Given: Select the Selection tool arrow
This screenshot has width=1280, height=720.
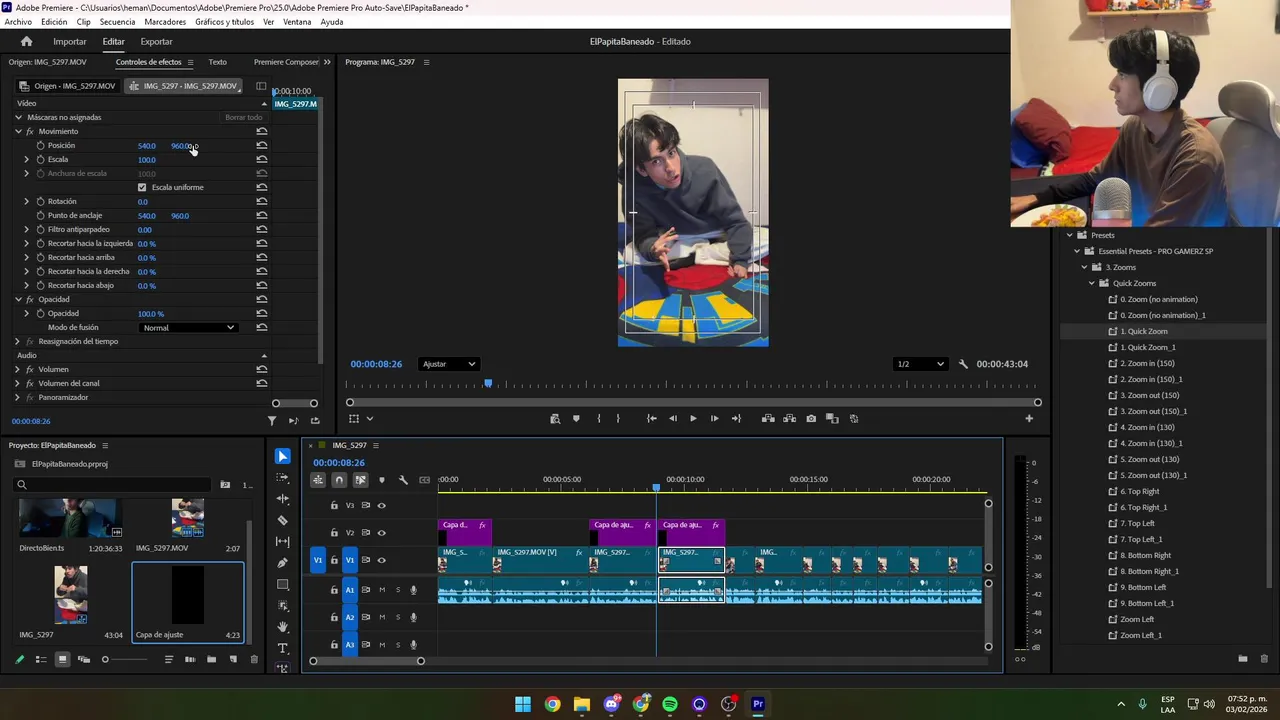Looking at the screenshot, I should point(283,456).
